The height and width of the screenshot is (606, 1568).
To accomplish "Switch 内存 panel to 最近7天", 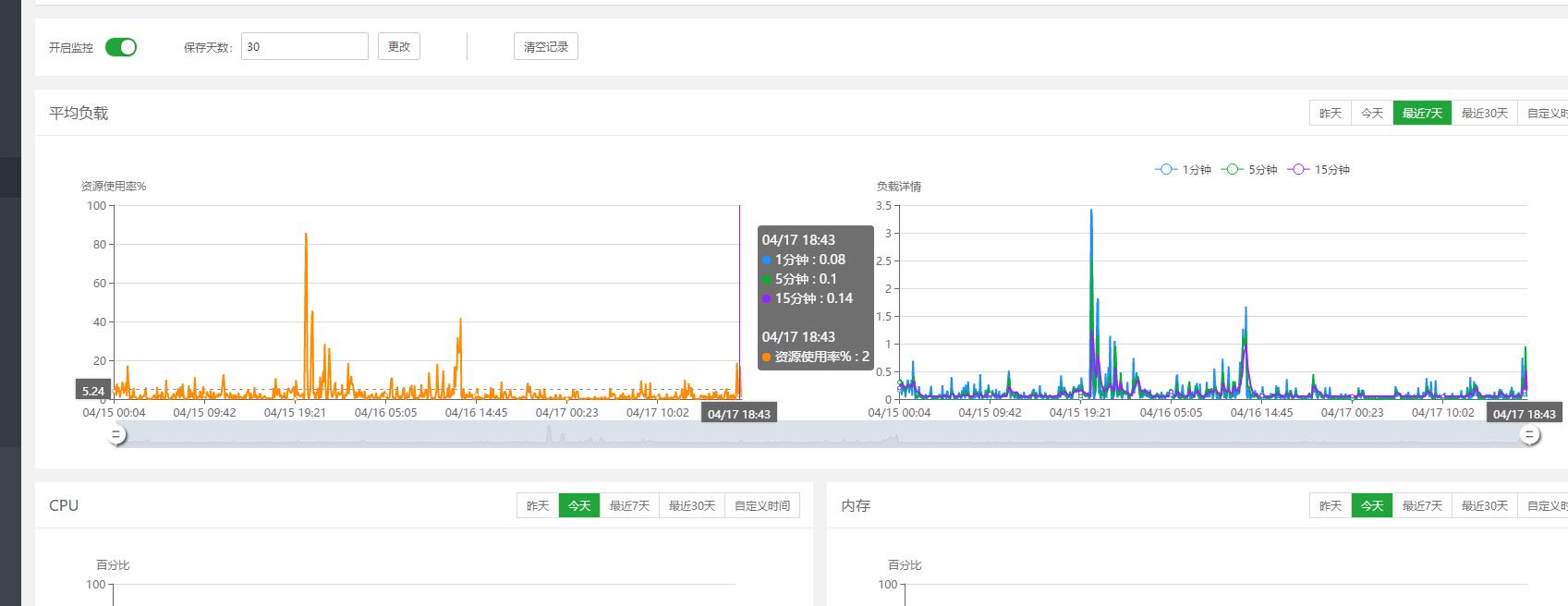I will 1422,506.
